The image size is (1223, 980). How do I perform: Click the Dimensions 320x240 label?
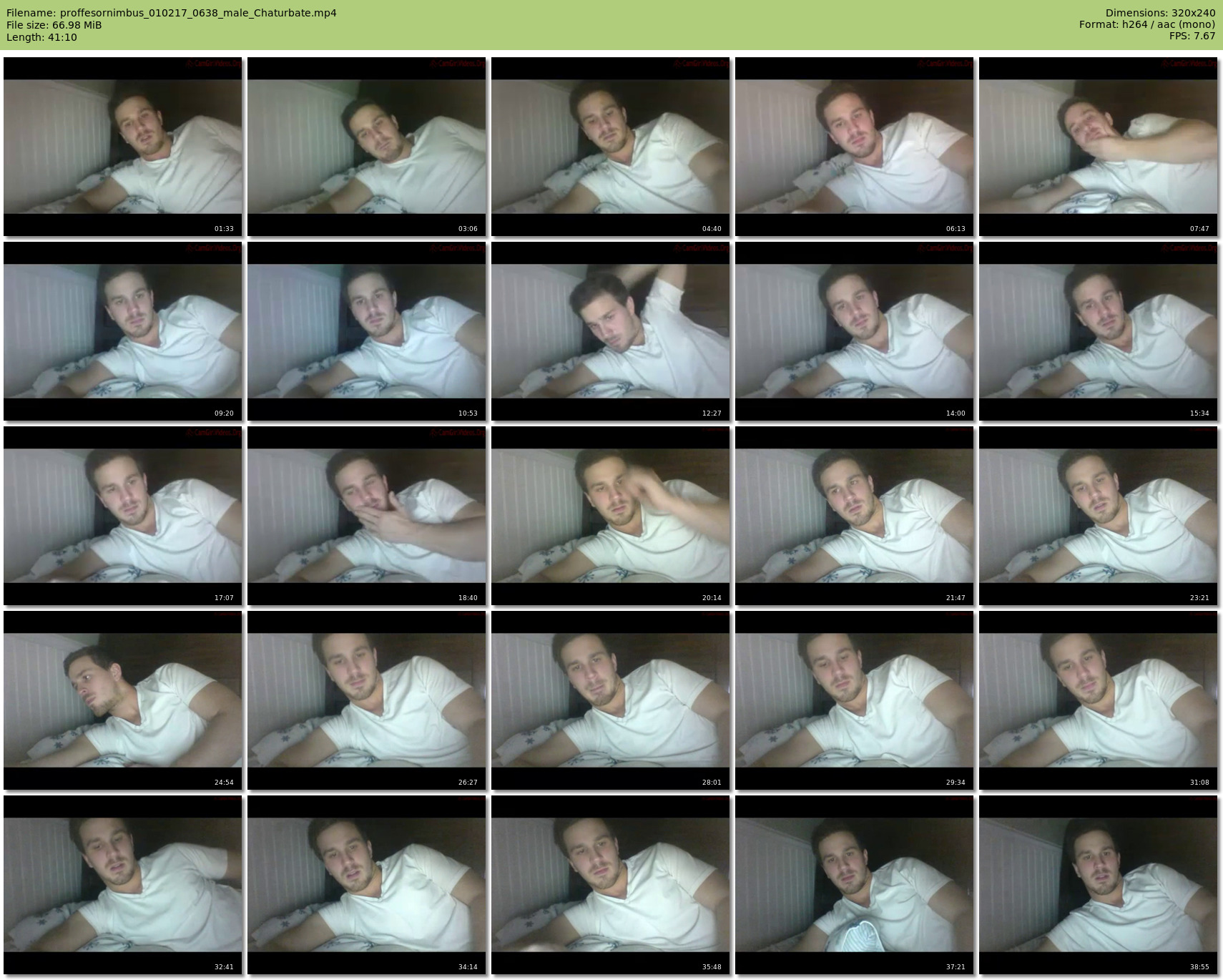coord(1160,13)
